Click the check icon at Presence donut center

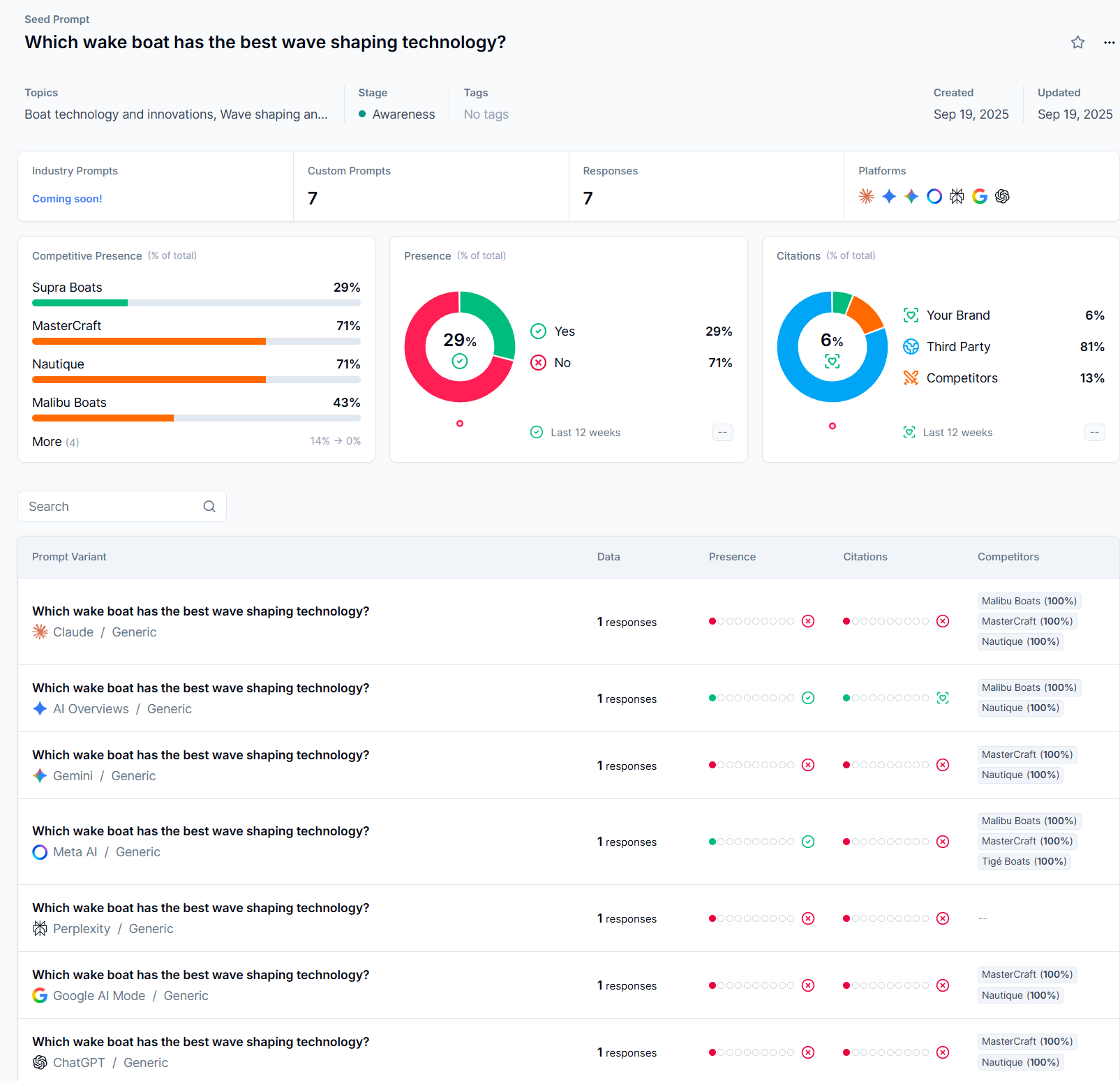click(460, 361)
